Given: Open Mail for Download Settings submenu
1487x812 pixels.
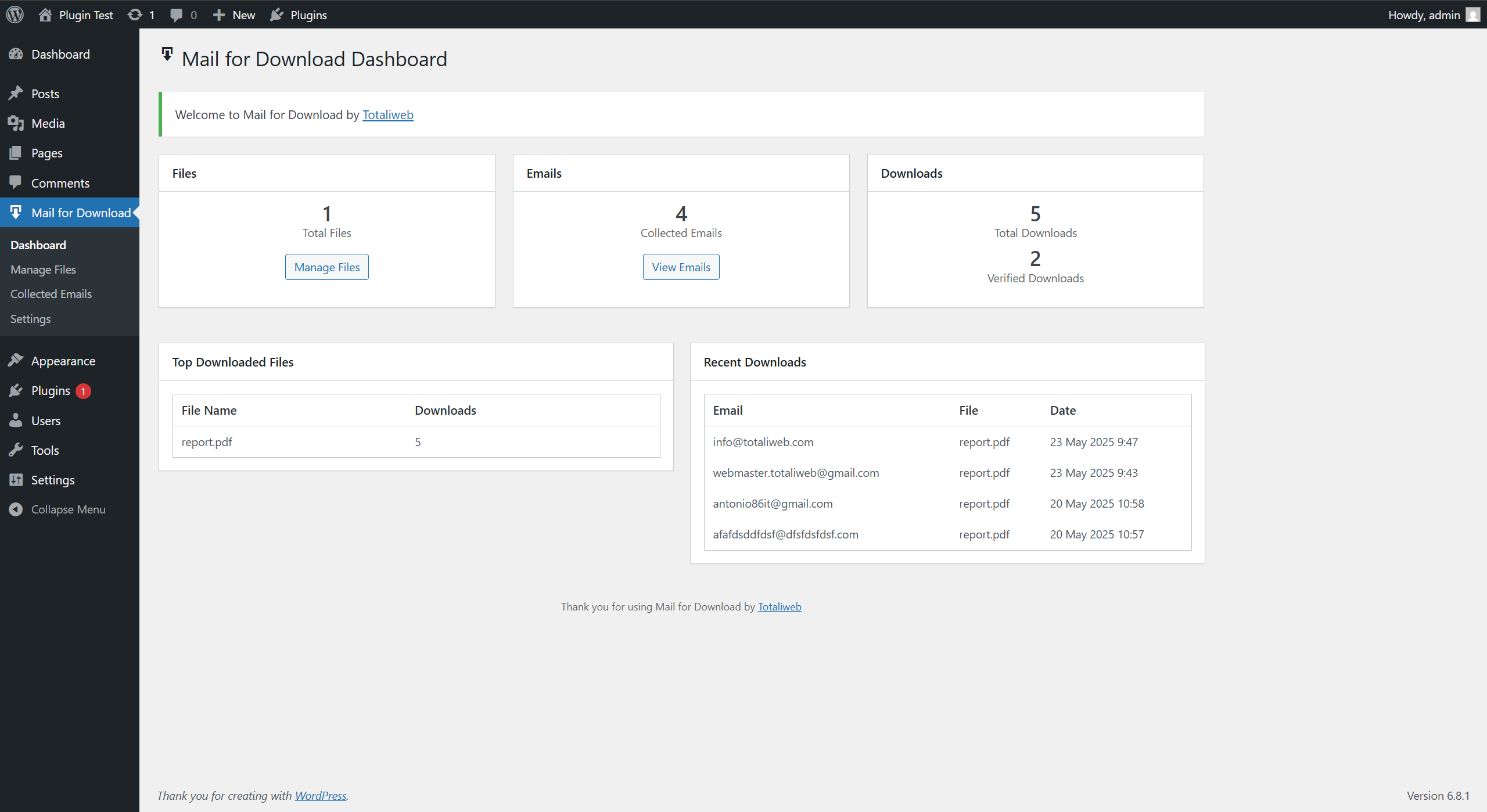Looking at the screenshot, I should pos(30,319).
